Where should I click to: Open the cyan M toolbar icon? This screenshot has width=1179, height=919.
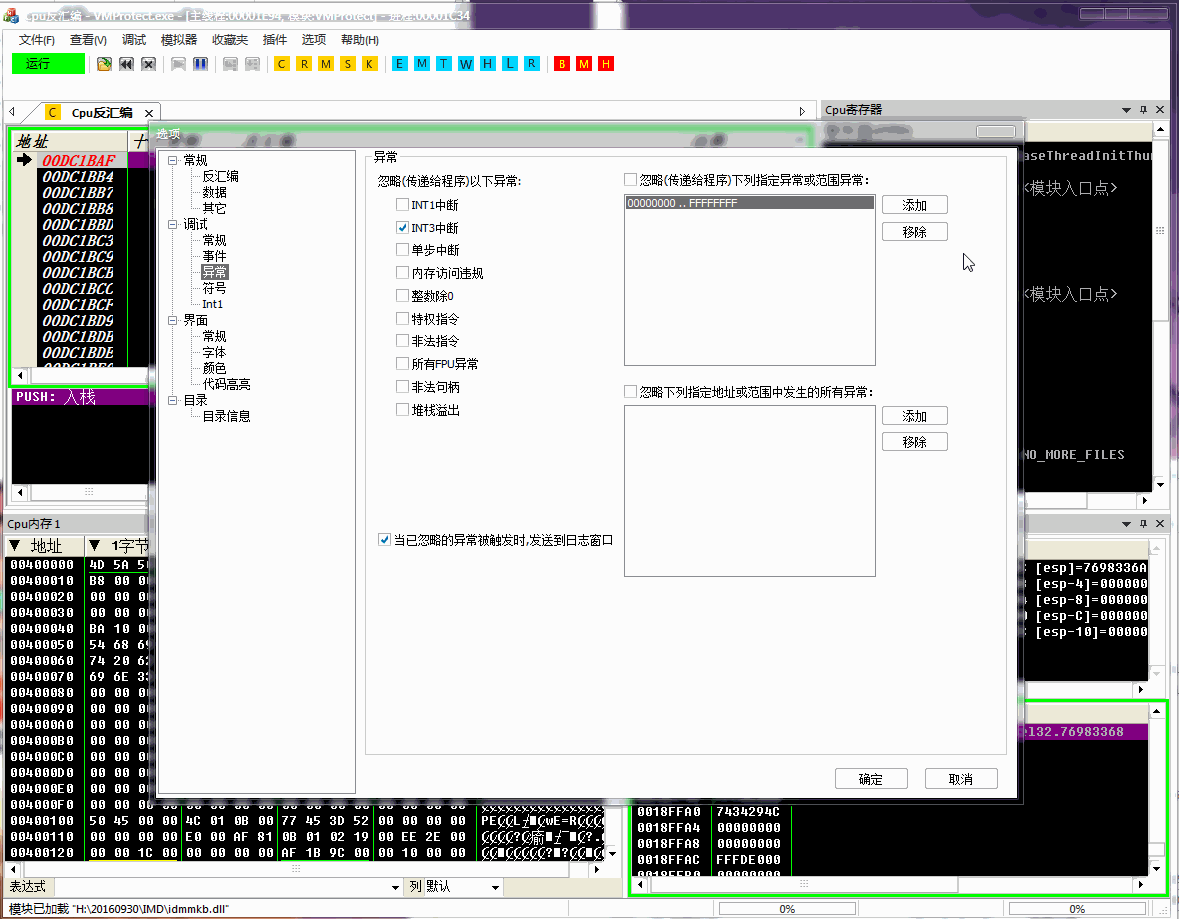[422, 64]
